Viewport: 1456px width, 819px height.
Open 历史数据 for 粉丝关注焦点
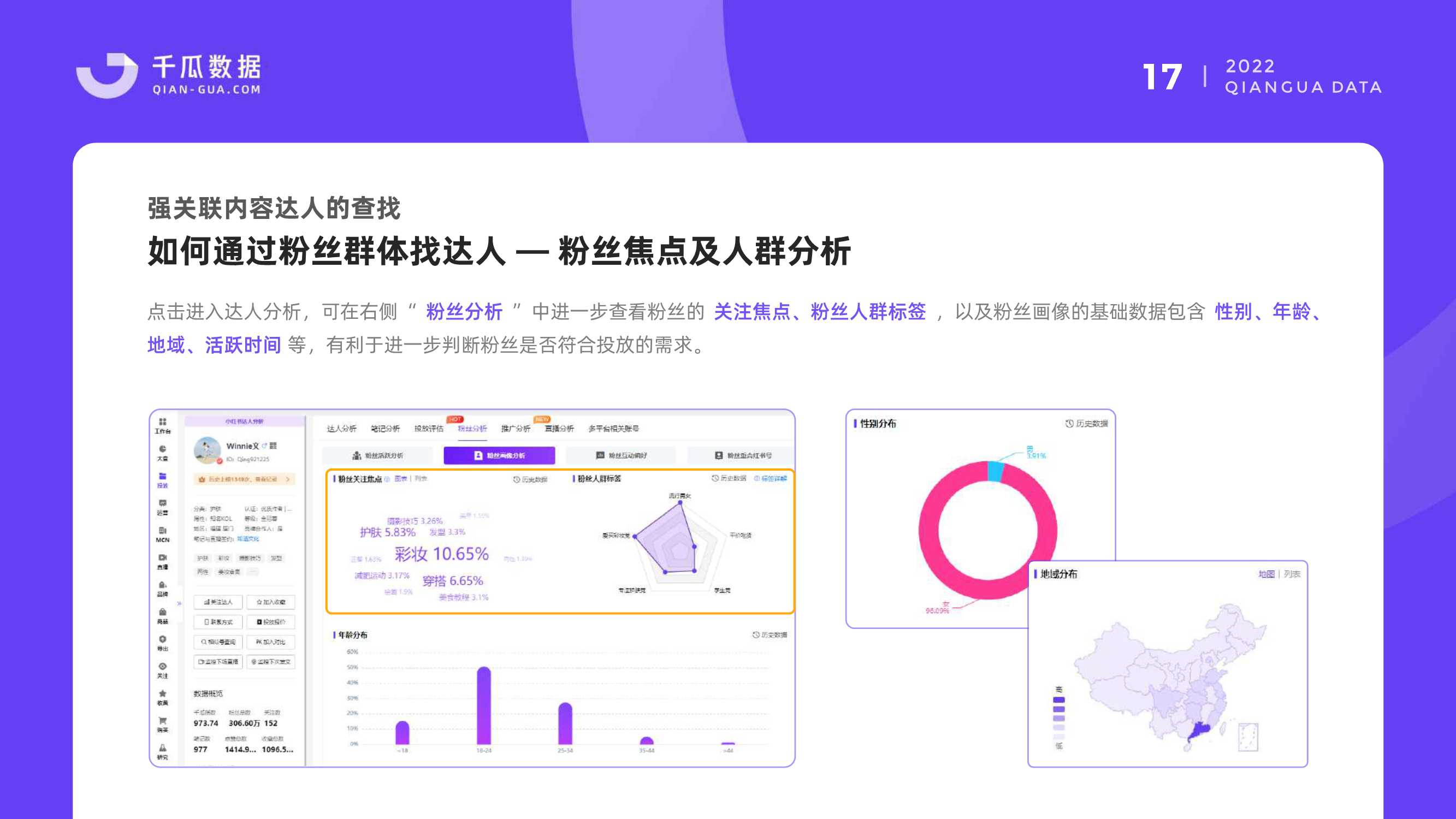pos(530,480)
